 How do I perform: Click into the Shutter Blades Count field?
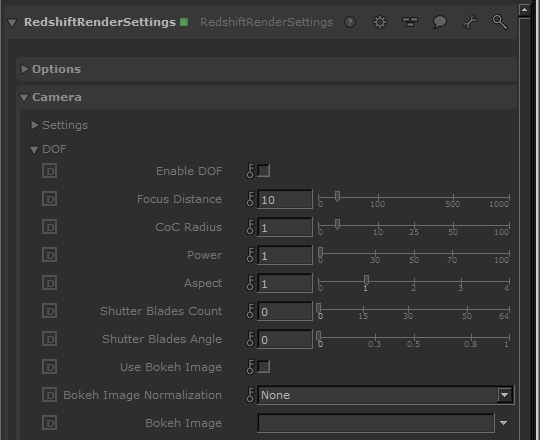pos(285,311)
